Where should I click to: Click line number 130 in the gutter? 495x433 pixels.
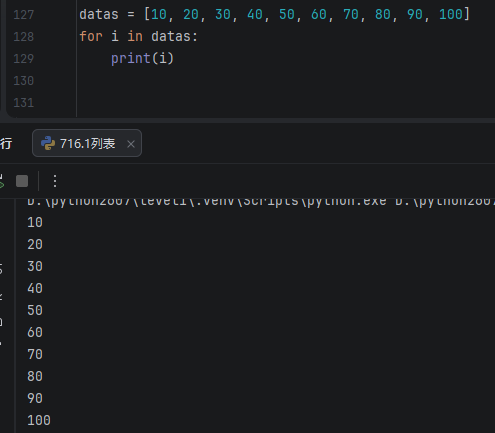(24, 81)
